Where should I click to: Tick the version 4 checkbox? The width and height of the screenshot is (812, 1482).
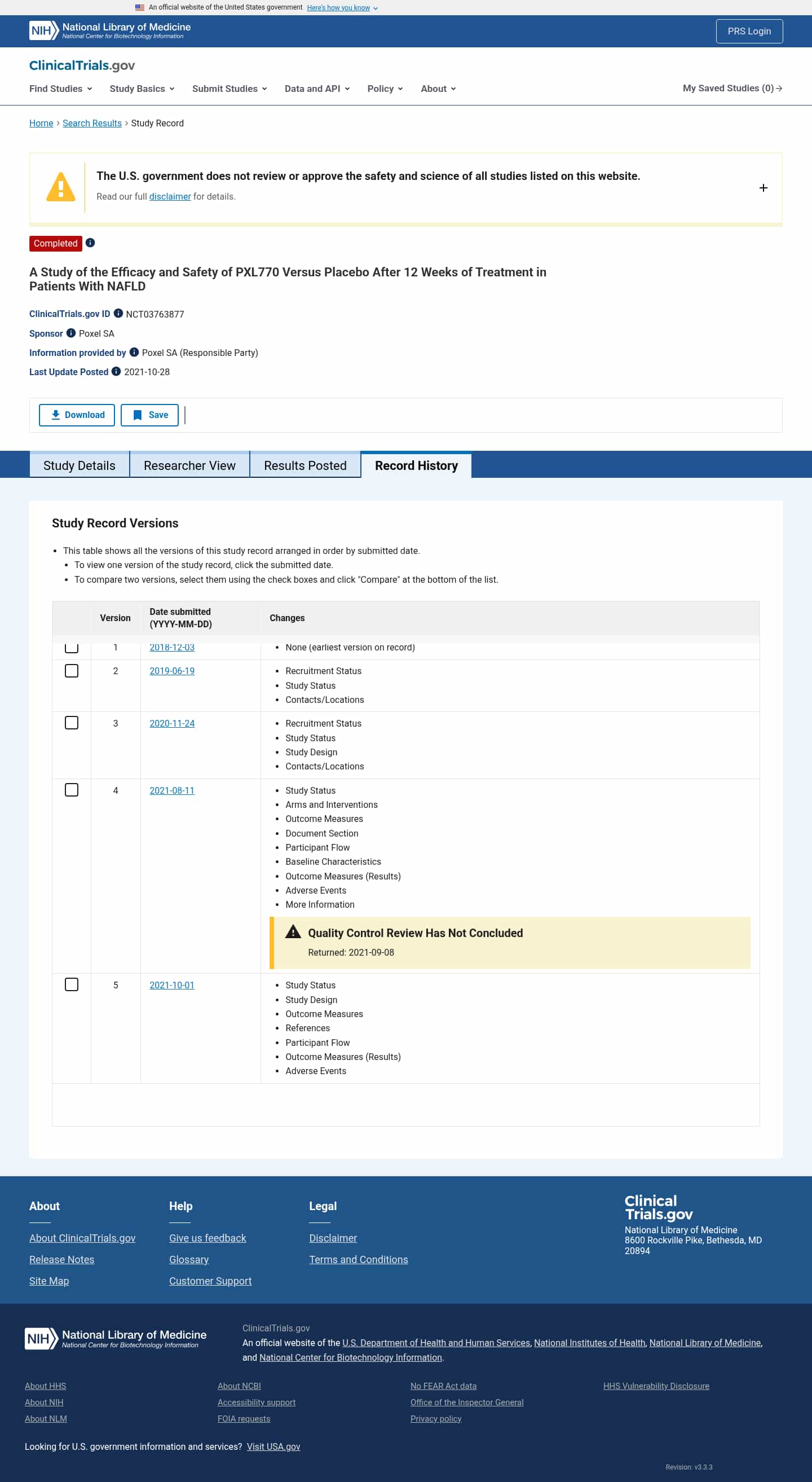point(72,790)
